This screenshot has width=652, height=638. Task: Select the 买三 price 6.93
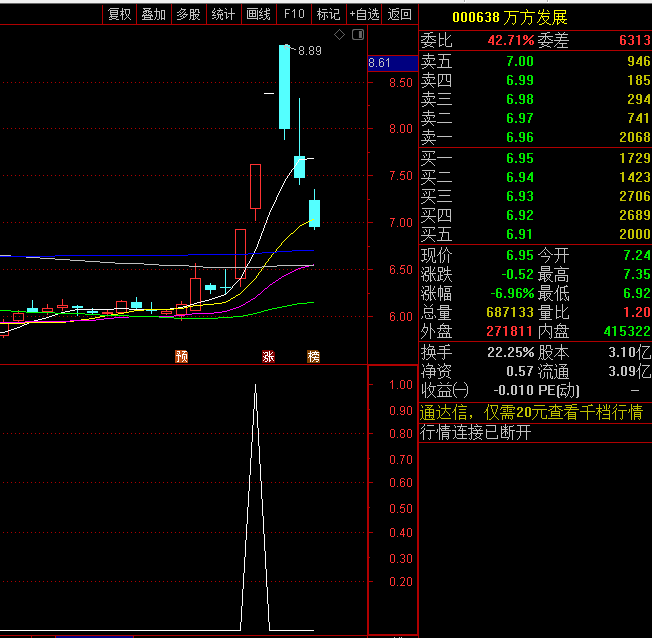point(520,196)
